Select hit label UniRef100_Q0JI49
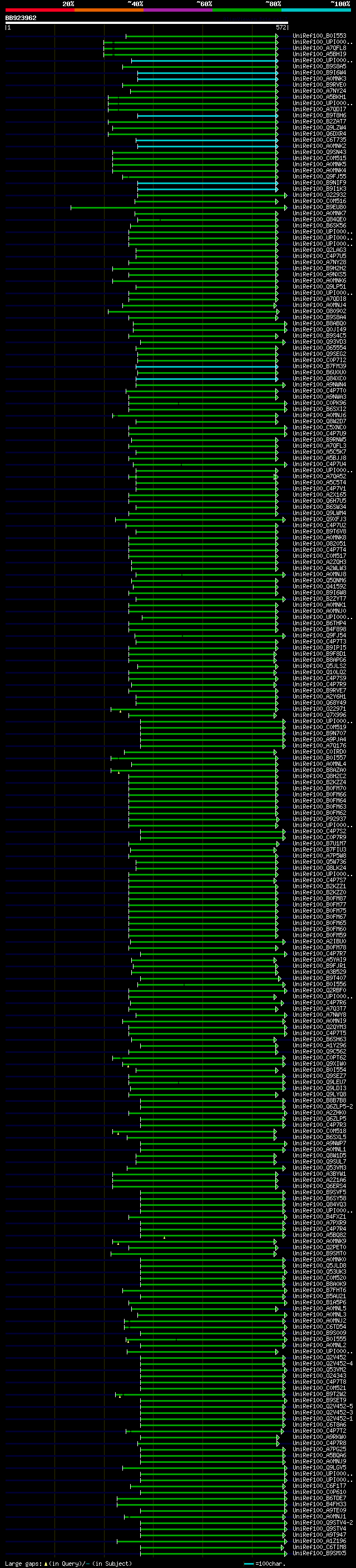The width and height of the screenshot is (356, 1568). [319, 330]
